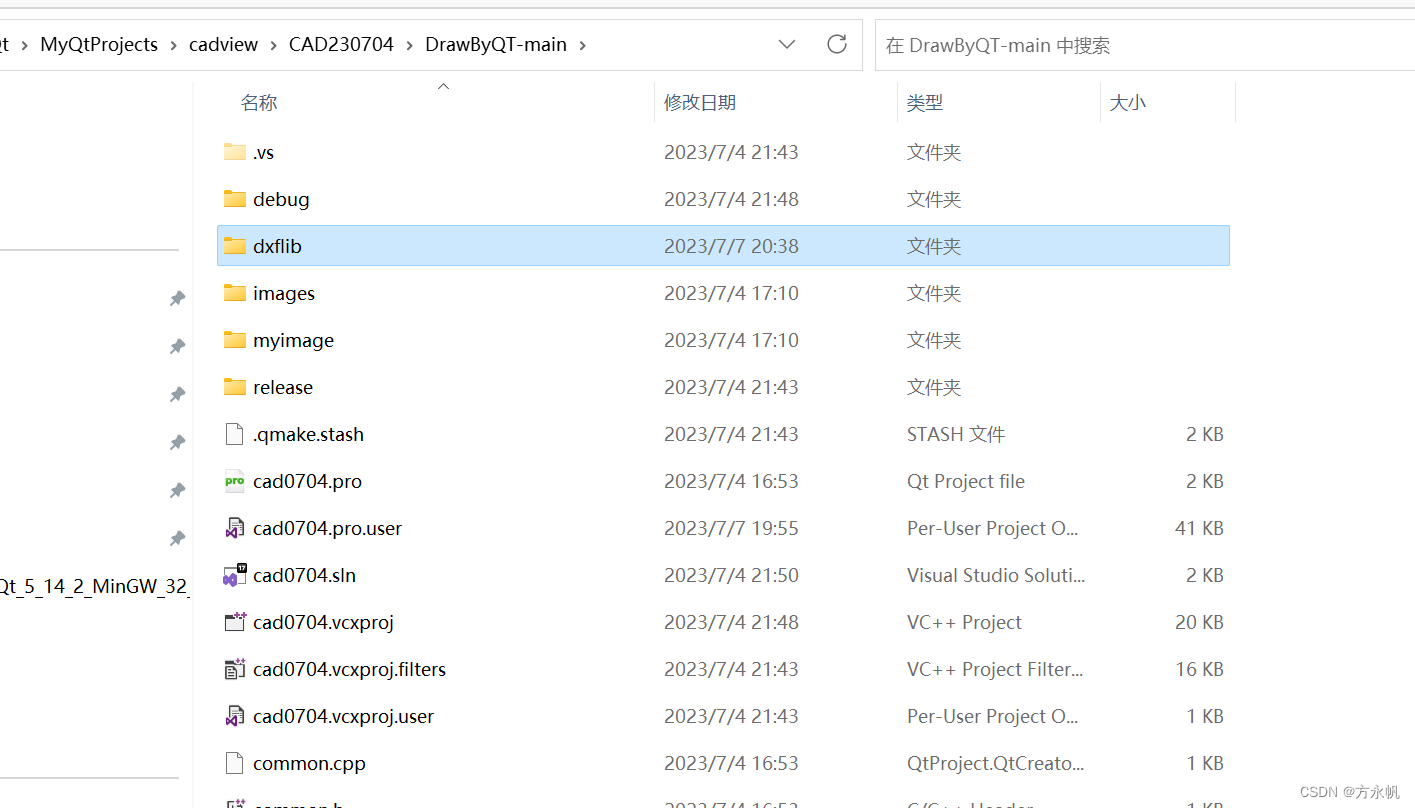1415x808 pixels.
Task: Click the date 2023/7/7 20:38 of dxflib
Action: coord(731,246)
